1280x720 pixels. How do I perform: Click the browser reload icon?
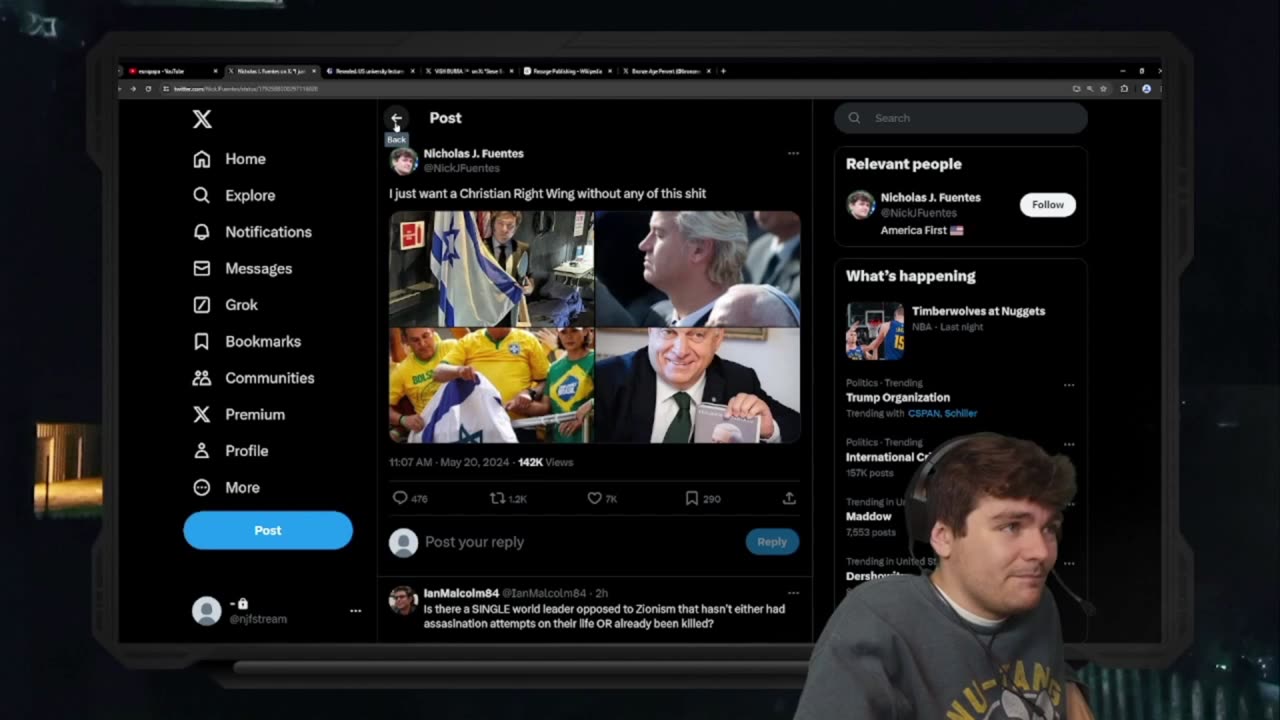point(148,89)
